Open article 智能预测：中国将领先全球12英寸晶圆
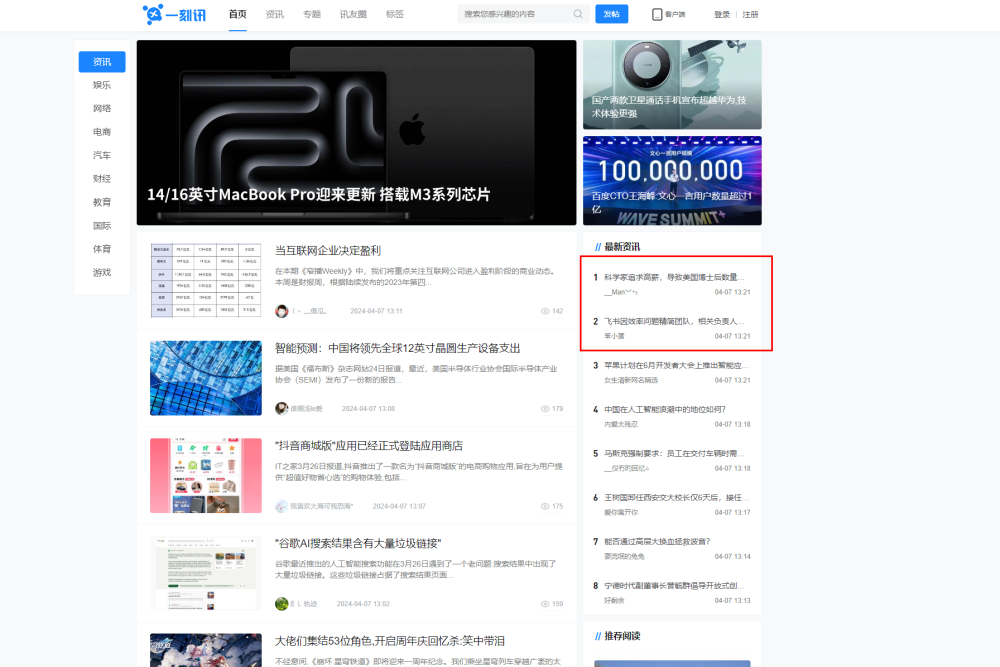This screenshot has height=667, width=1000. click(397, 348)
